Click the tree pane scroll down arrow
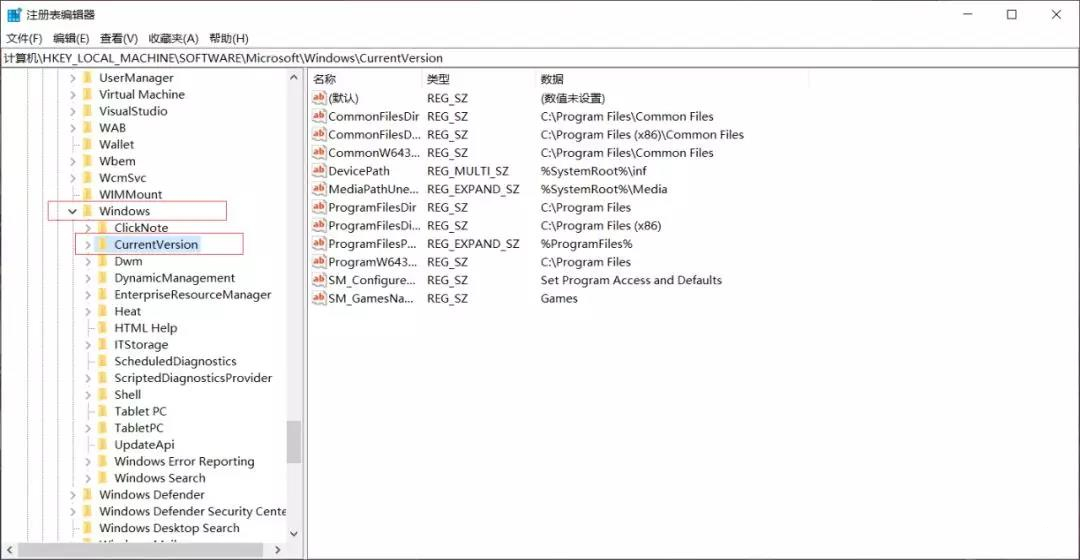Screen dimensions: 1080x560 (x=294, y=534)
